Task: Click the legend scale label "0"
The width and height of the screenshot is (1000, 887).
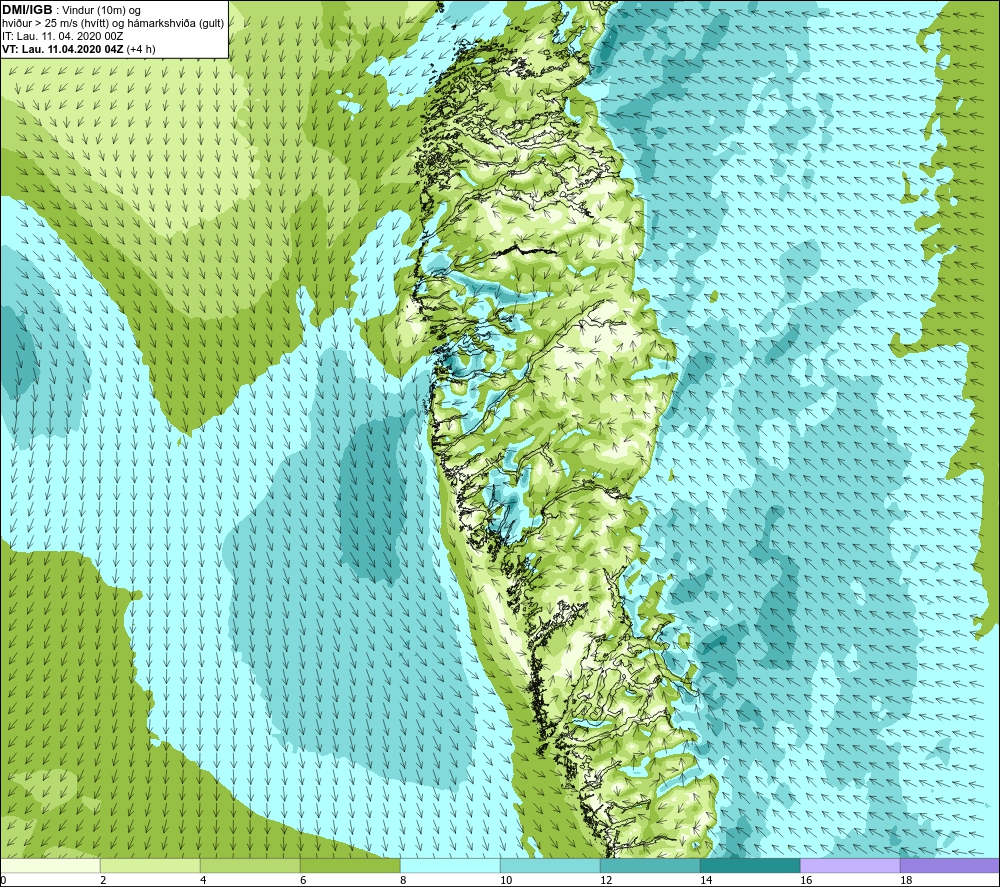Action: pyautogui.click(x=3, y=880)
